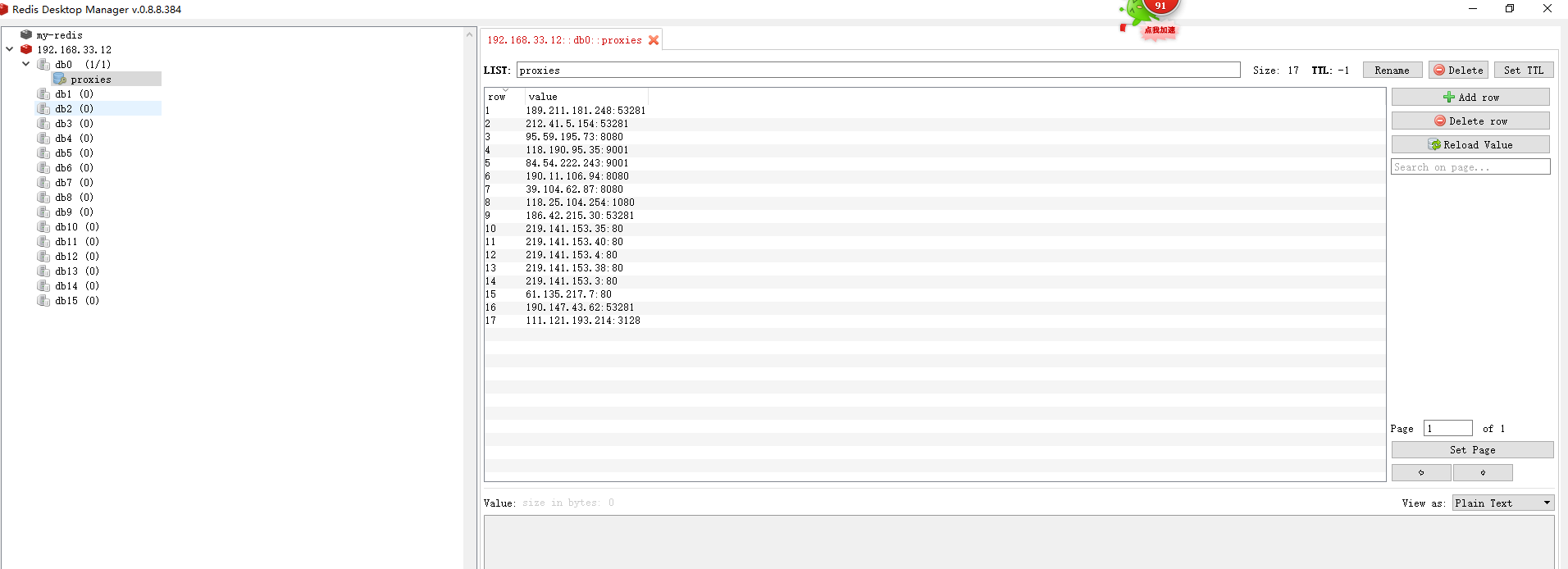Focus the Search on page field
This screenshot has height=569, width=1568.
click(1470, 166)
